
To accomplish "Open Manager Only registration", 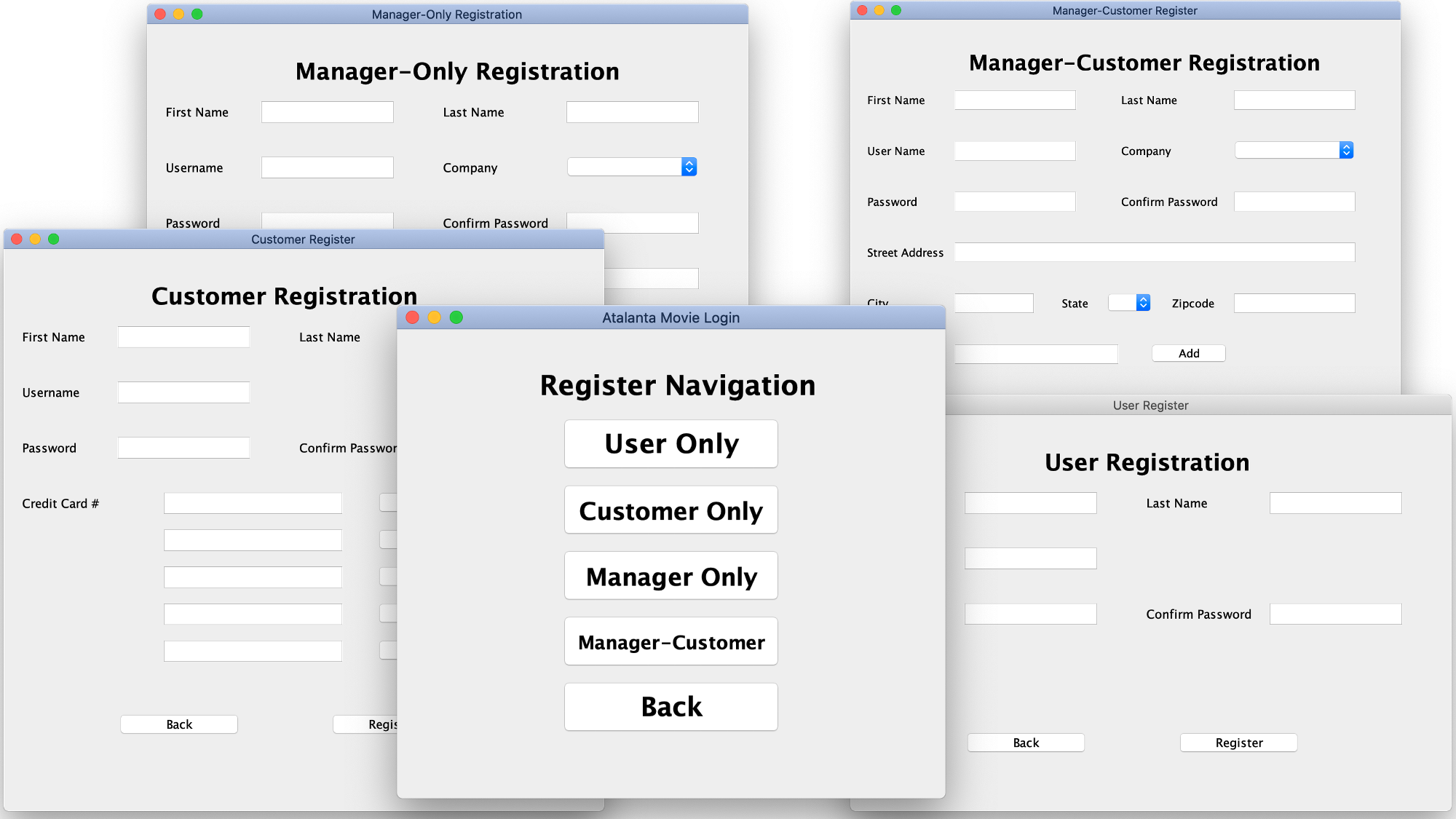I will tap(670, 576).
